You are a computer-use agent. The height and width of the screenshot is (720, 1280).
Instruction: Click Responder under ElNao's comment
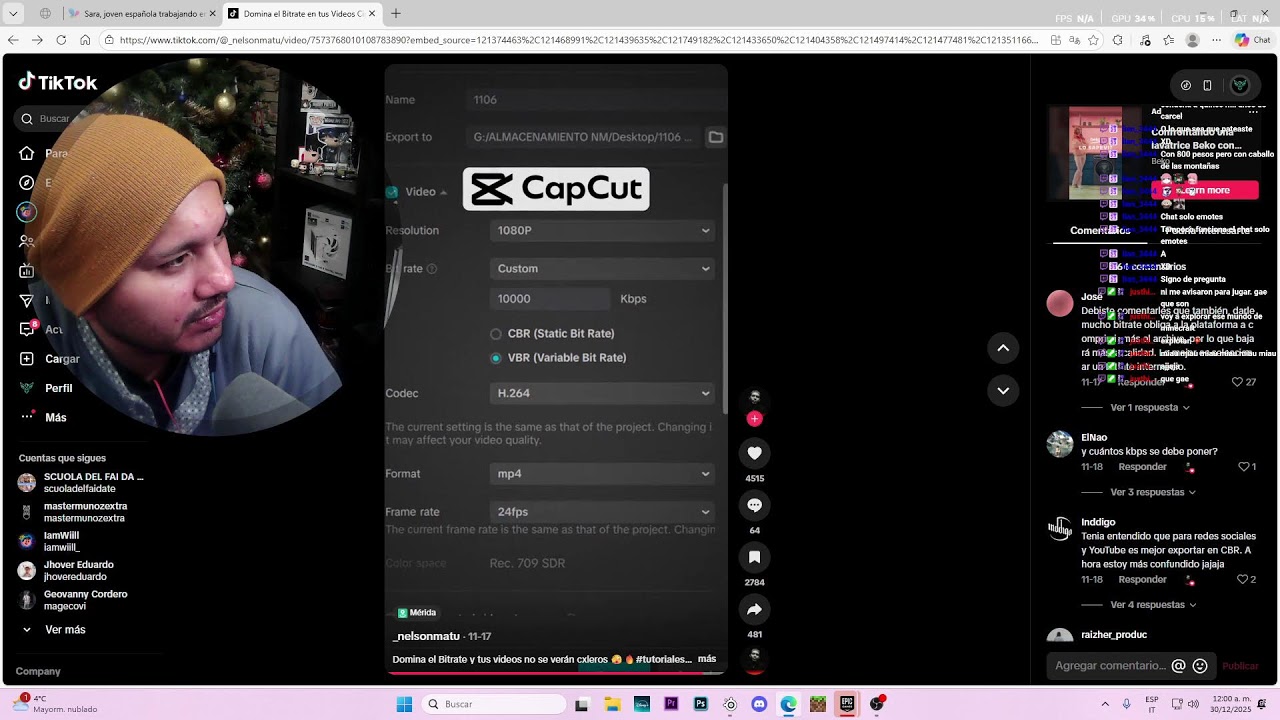click(x=1142, y=467)
